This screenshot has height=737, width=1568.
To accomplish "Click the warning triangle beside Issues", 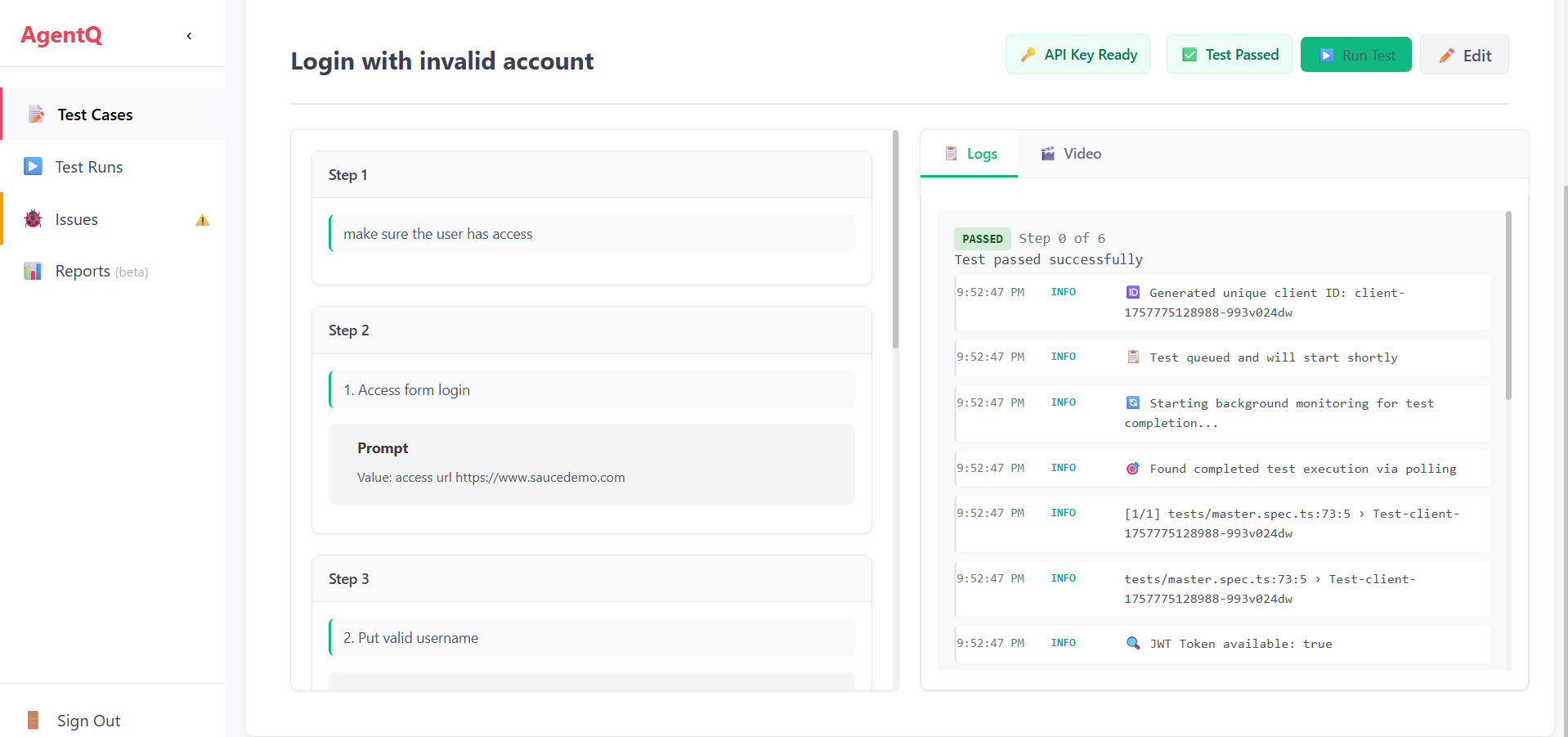I will 201,219.
